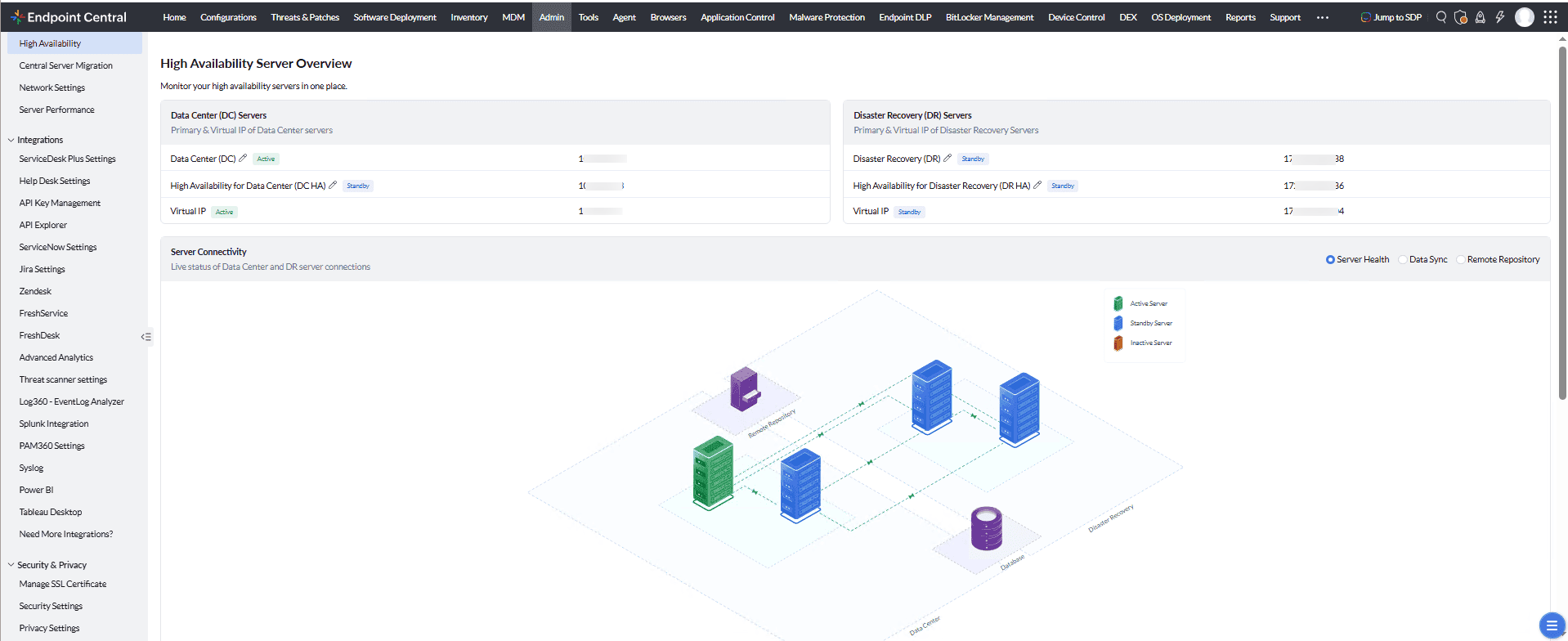Open API Key Management
Image resolution: width=1568 pixels, height=641 pixels.
pos(60,203)
